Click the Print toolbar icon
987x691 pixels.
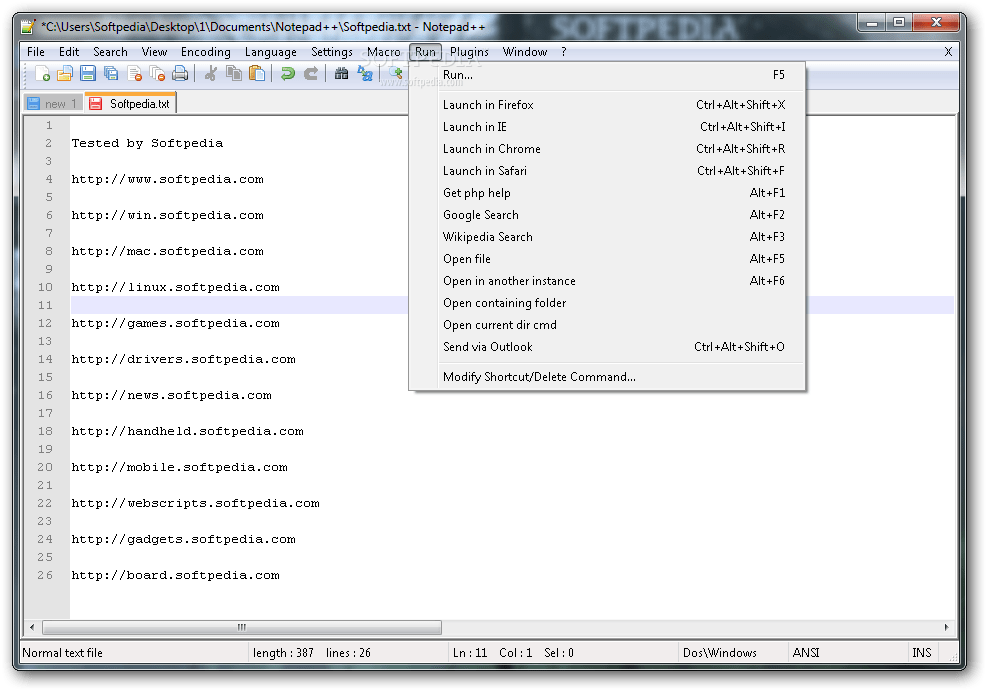[x=180, y=73]
